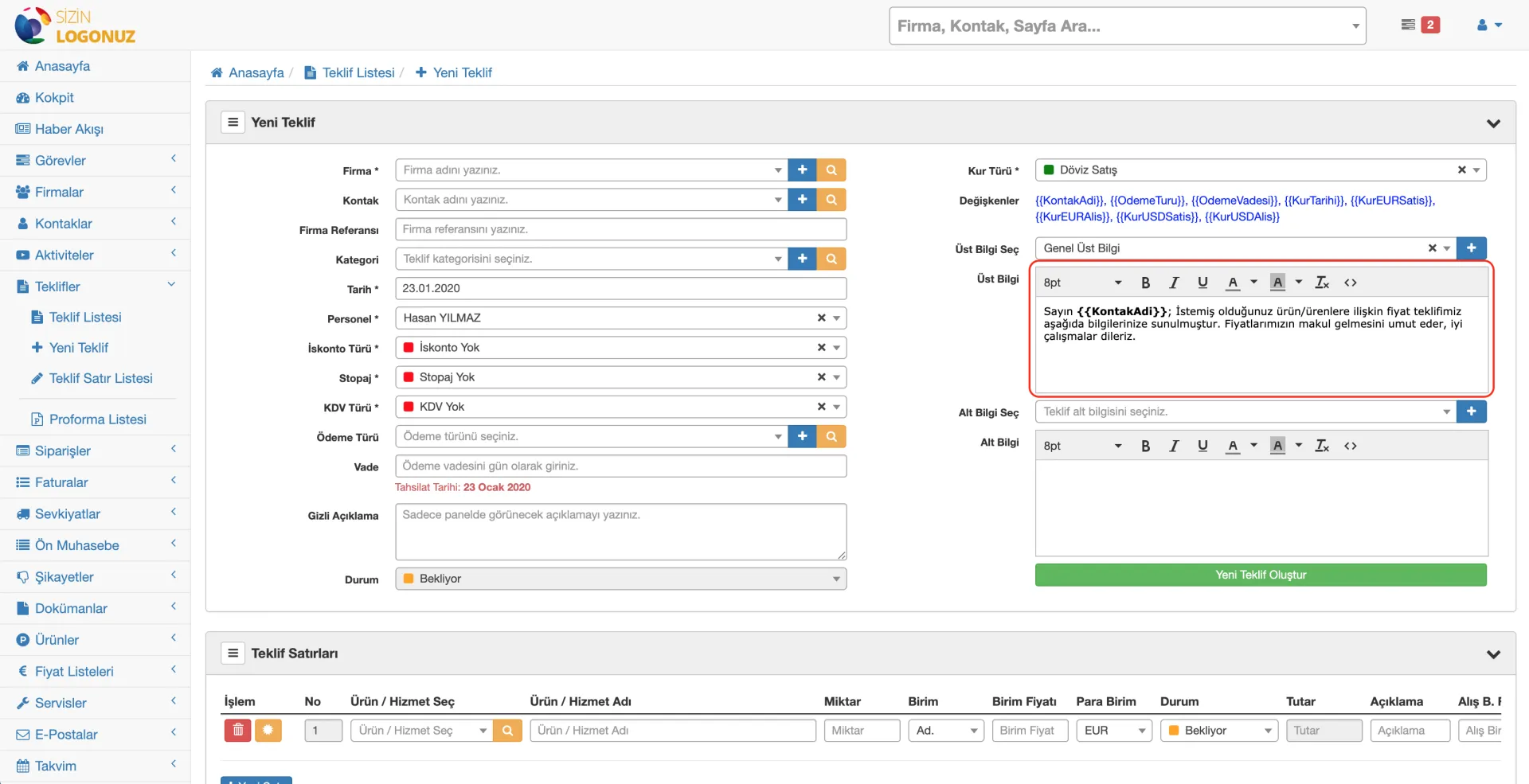Search Ödeme Türü with magnifier button
The image size is (1529, 784).
(831, 436)
